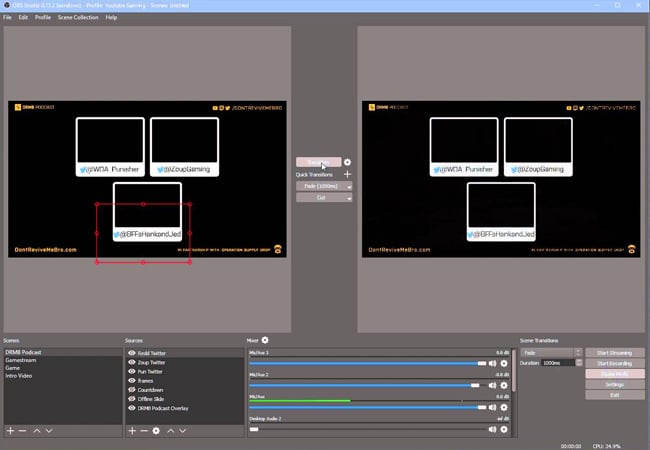Toggle the Studio Mode button
This screenshot has height=450, width=650.
pos(615,374)
